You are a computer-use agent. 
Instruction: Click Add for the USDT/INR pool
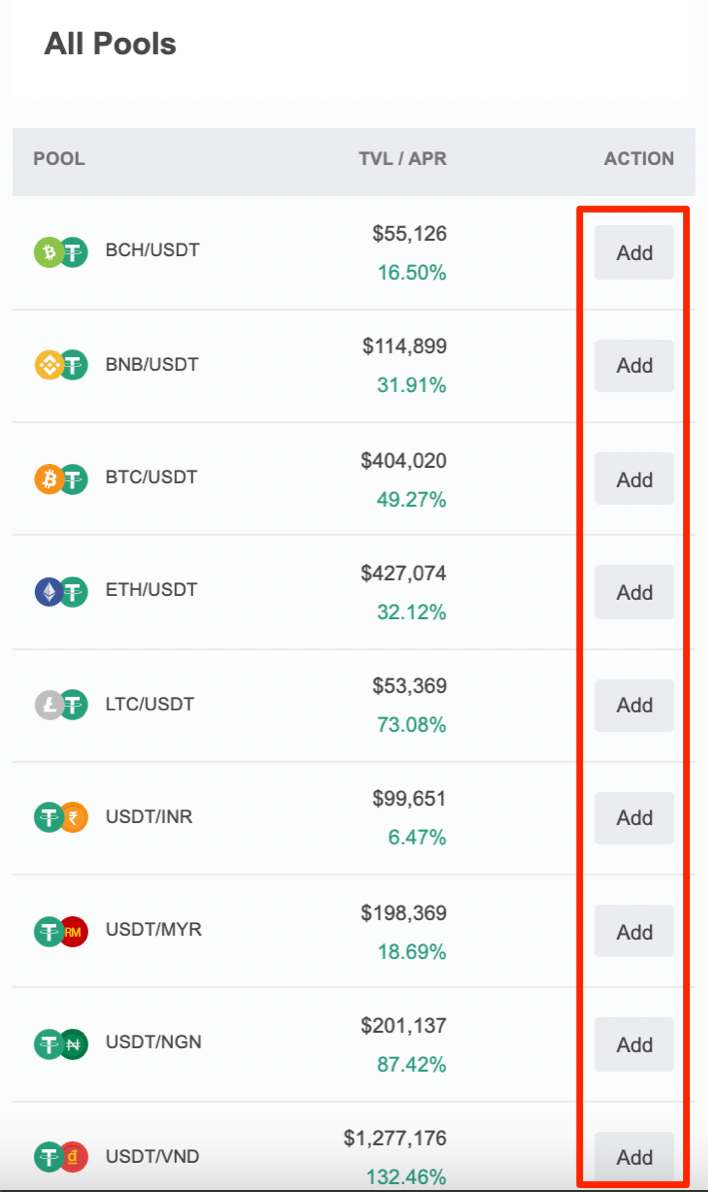(x=634, y=818)
